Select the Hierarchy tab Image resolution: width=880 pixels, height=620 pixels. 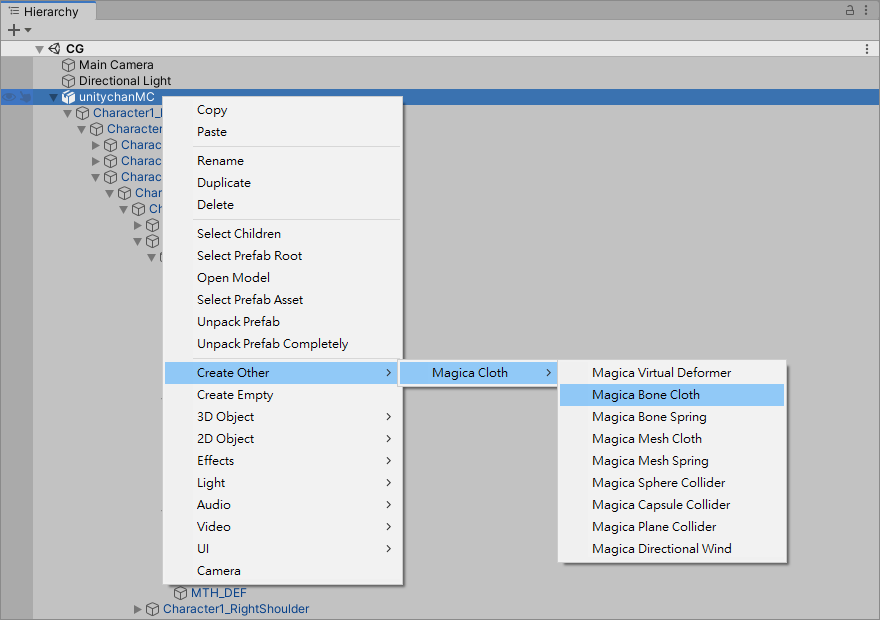click(49, 12)
